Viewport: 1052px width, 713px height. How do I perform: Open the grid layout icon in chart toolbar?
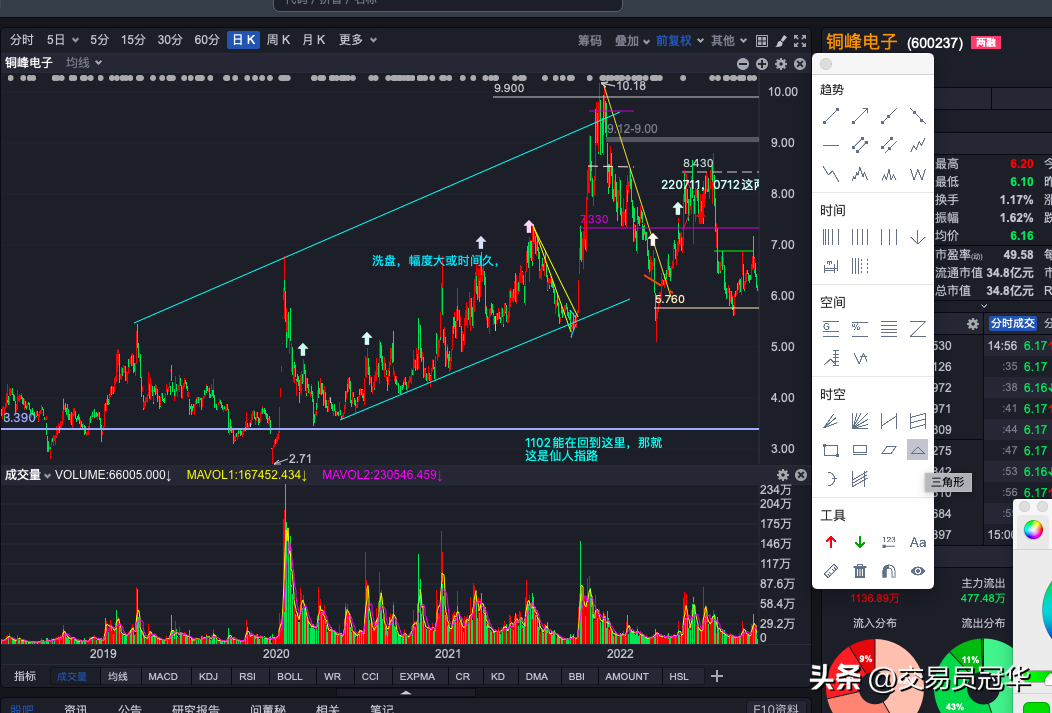coord(761,41)
